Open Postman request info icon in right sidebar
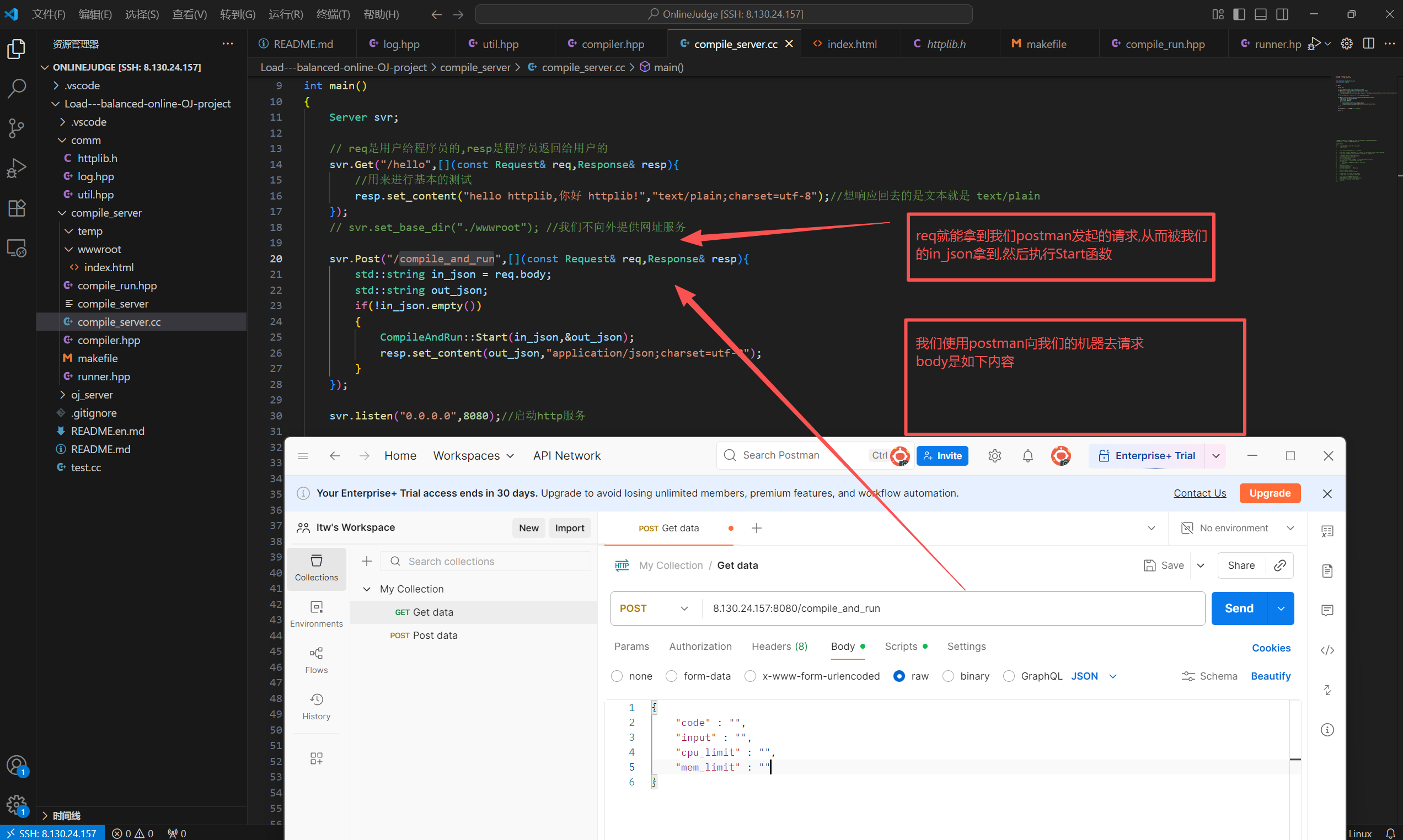Image resolution: width=1403 pixels, height=840 pixels. coord(1327,730)
